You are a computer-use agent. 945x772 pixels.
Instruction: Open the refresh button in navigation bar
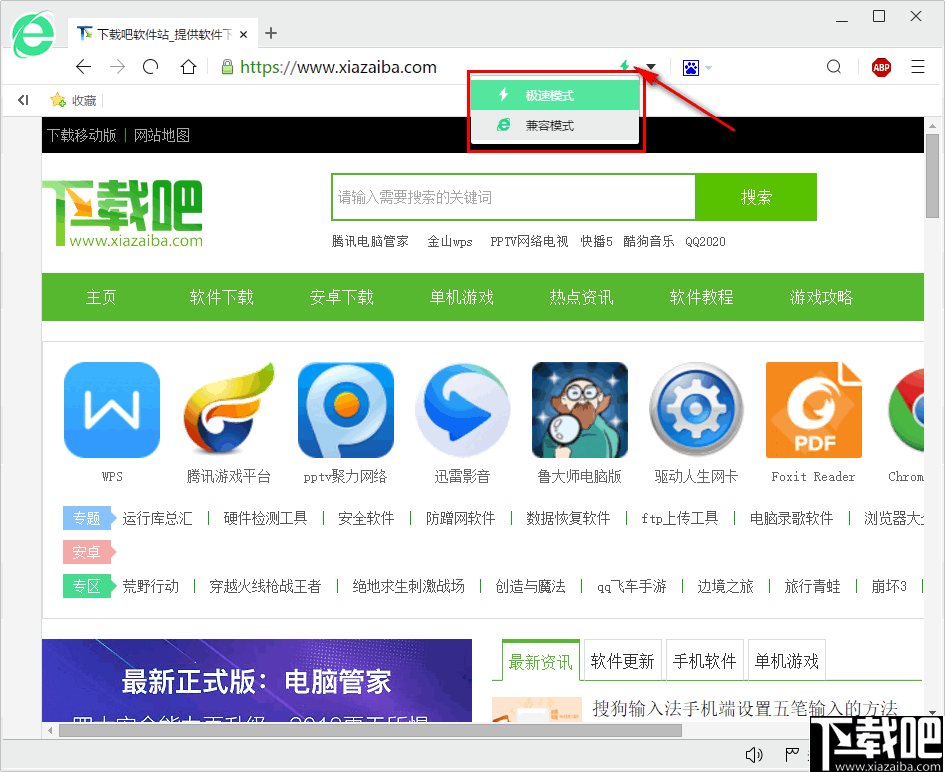[x=150, y=67]
